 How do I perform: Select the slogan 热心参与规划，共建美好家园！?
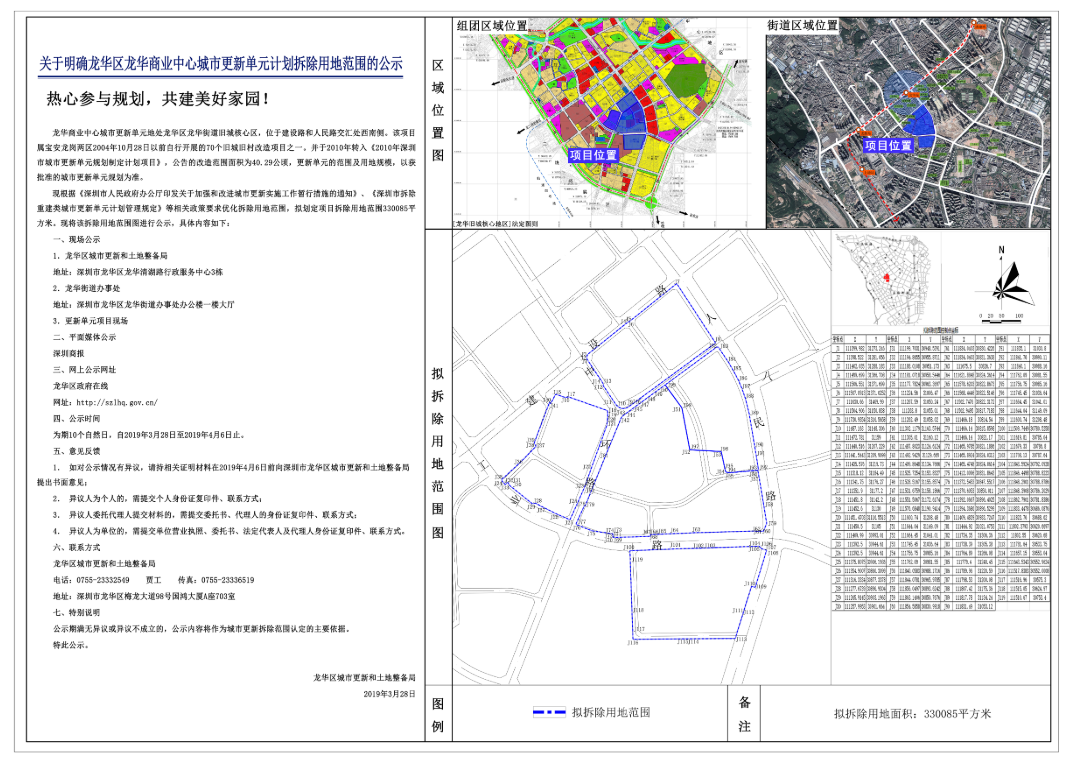click(159, 99)
